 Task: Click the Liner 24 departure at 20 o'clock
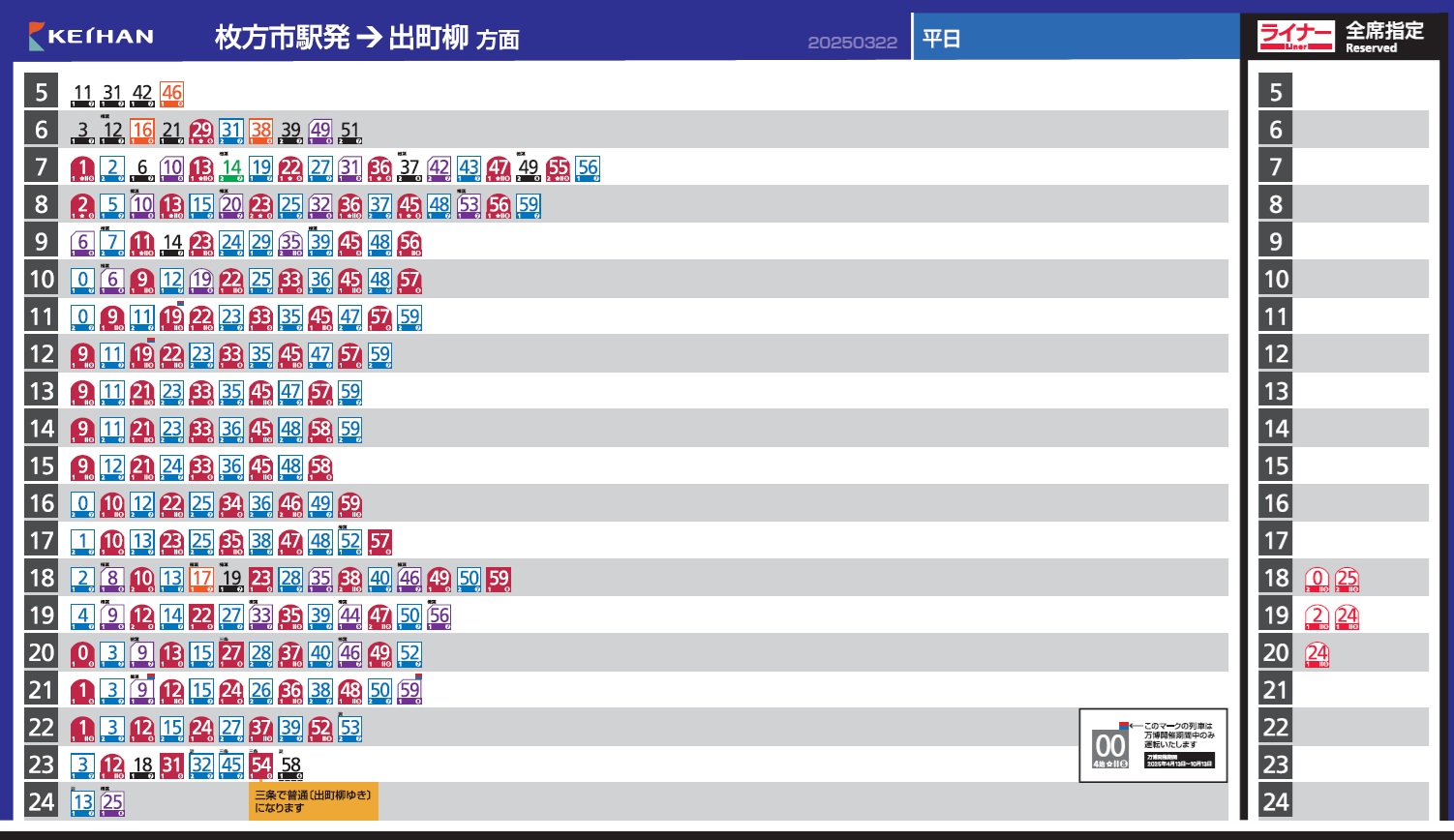pyautogui.click(x=1317, y=654)
